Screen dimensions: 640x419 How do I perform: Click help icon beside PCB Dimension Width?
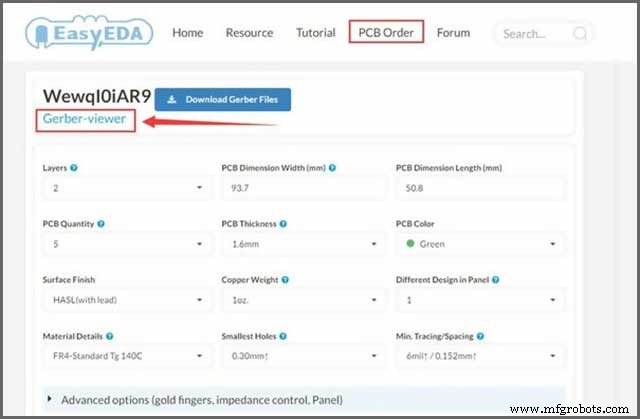click(332, 168)
